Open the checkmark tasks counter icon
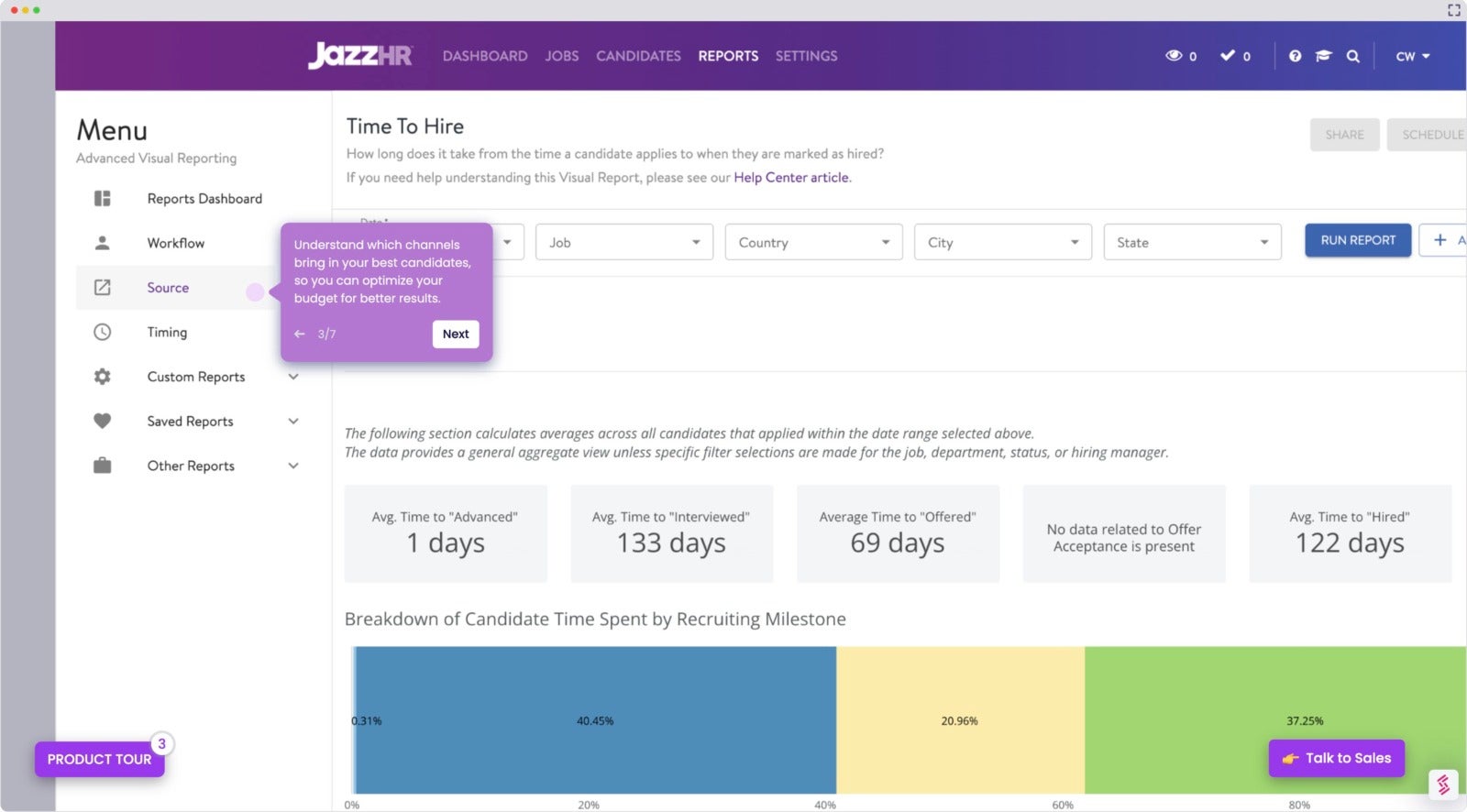The width and height of the screenshot is (1467, 812). [x=1227, y=55]
